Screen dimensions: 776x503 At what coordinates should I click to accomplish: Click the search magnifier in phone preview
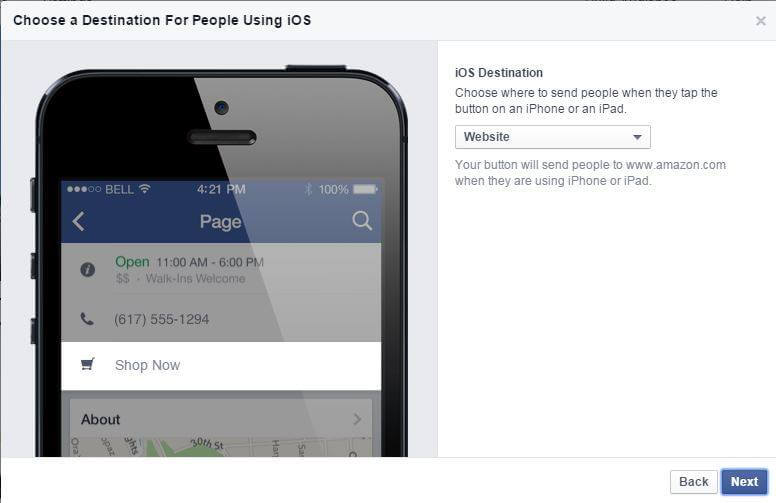(x=362, y=221)
